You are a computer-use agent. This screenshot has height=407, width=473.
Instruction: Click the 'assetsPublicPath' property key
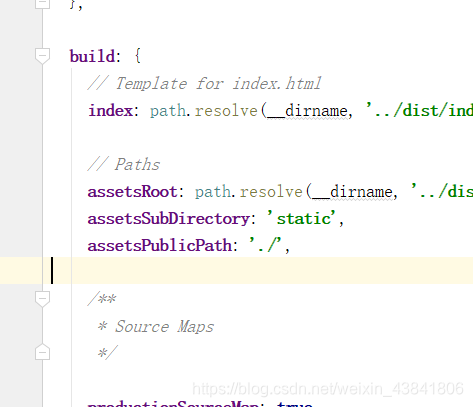(x=159, y=246)
